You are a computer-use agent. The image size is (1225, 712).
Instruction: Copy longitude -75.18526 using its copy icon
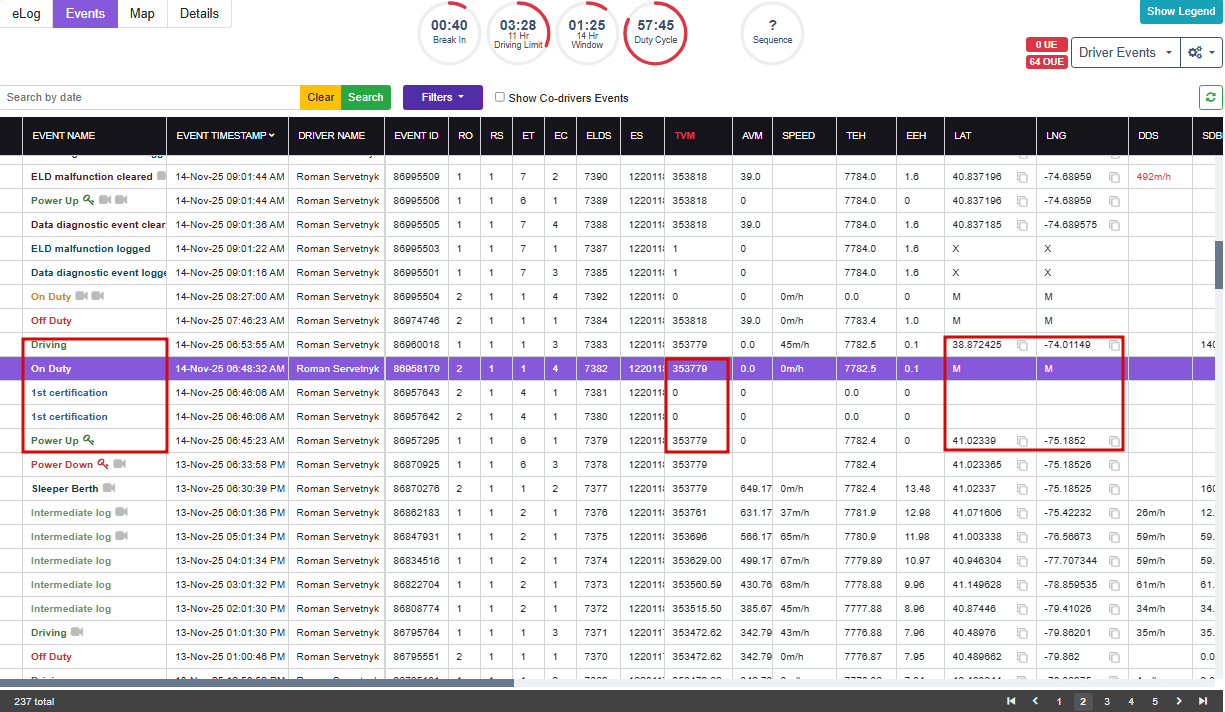click(1114, 465)
